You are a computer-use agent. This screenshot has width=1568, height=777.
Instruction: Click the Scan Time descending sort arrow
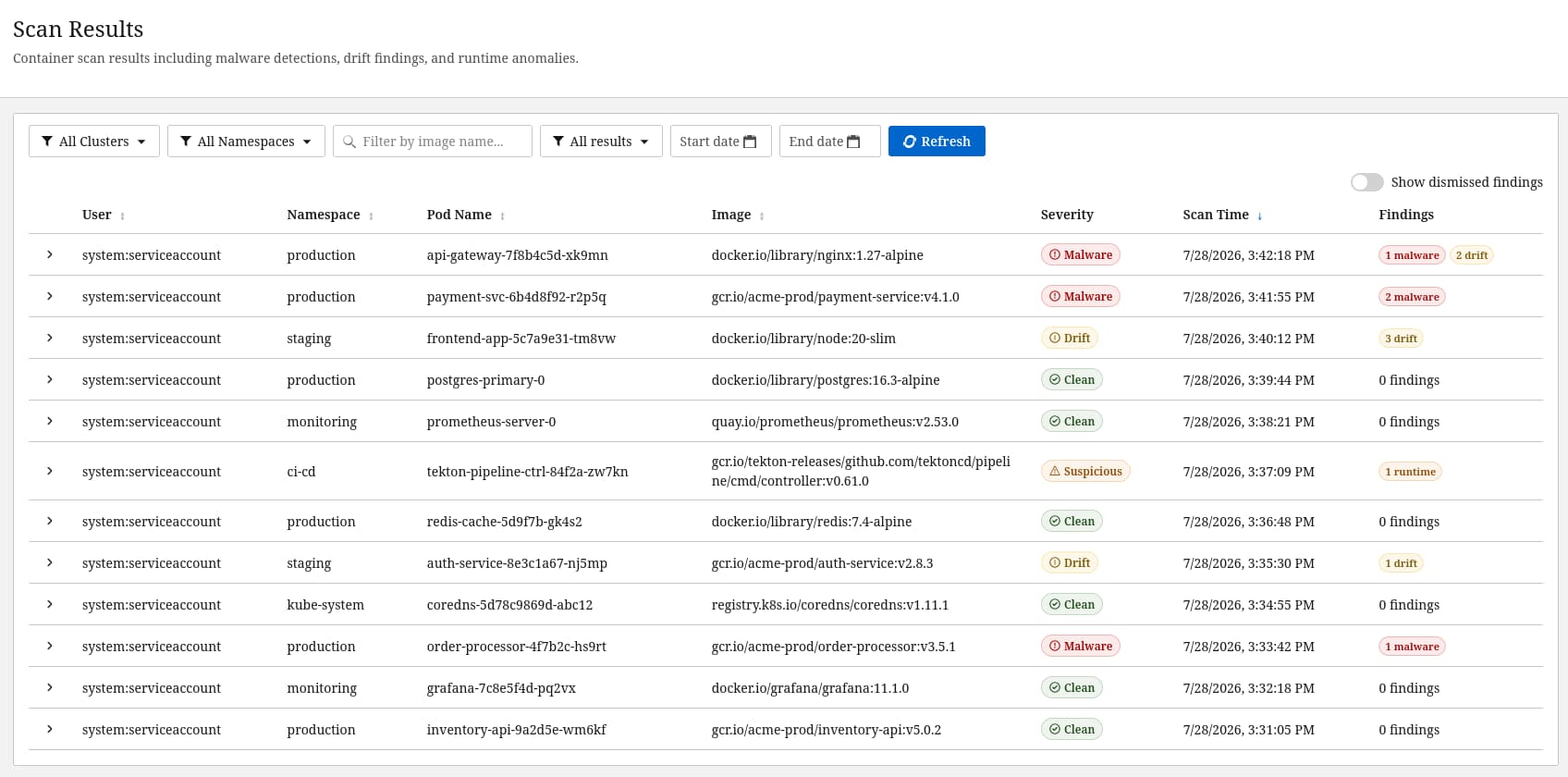(x=1259, y=216)
